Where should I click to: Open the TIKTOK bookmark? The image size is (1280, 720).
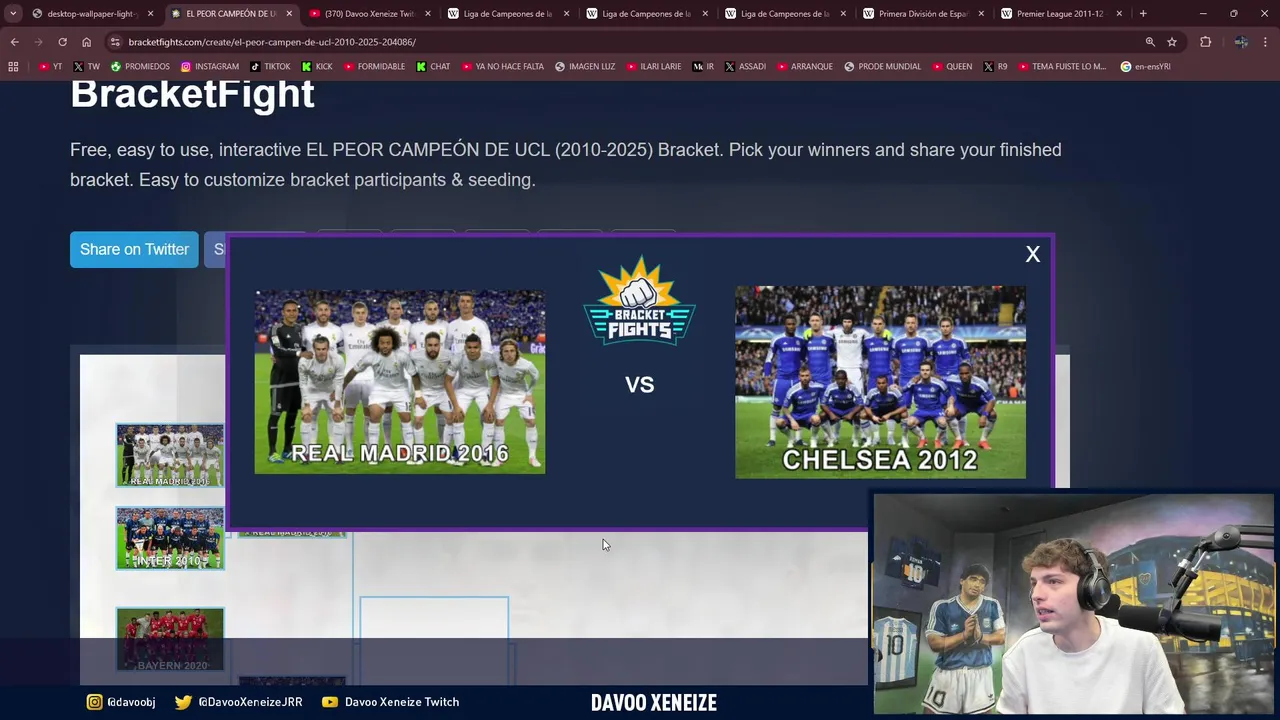(x=270, y=67)
